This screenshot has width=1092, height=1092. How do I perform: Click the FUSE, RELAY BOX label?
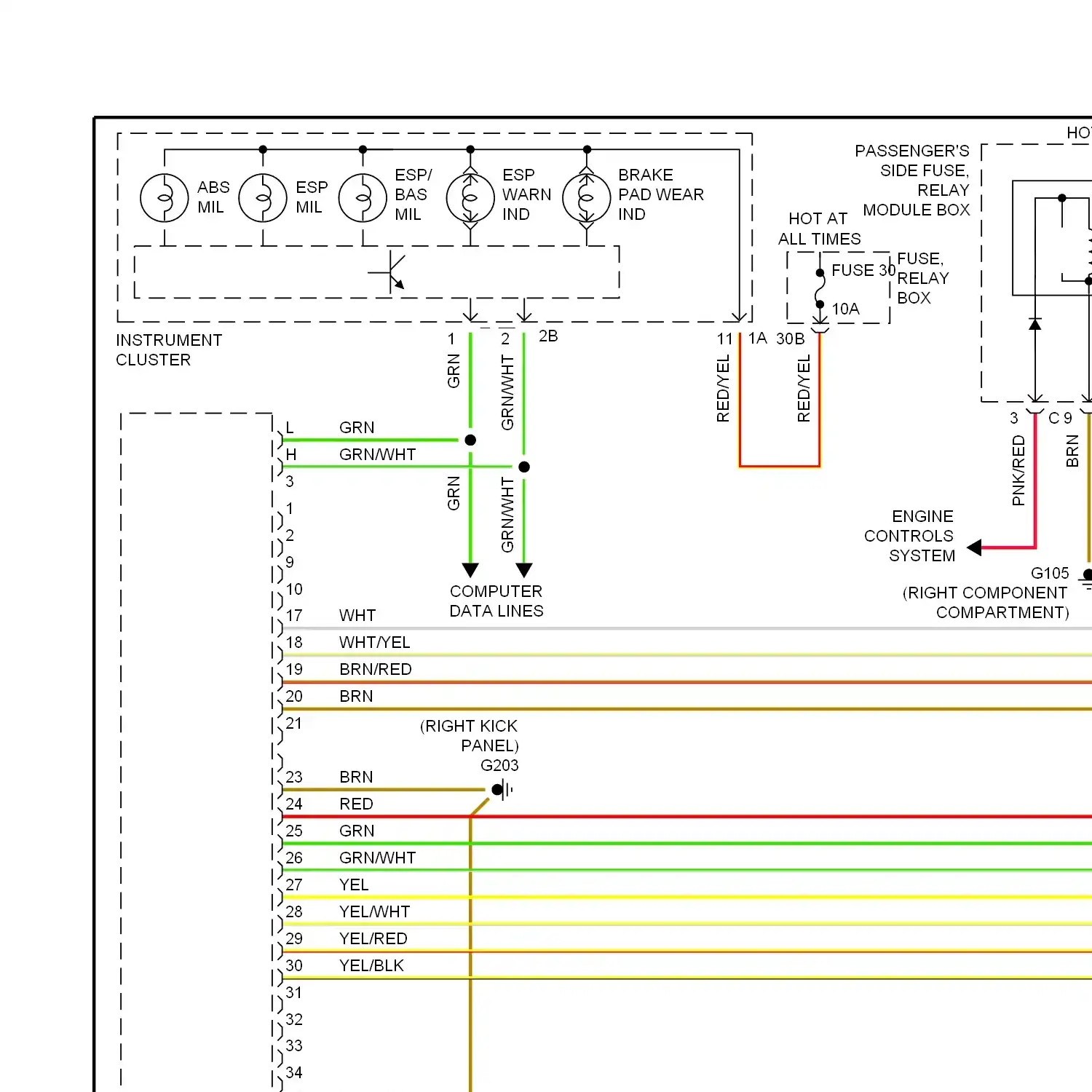pos(923,278)
